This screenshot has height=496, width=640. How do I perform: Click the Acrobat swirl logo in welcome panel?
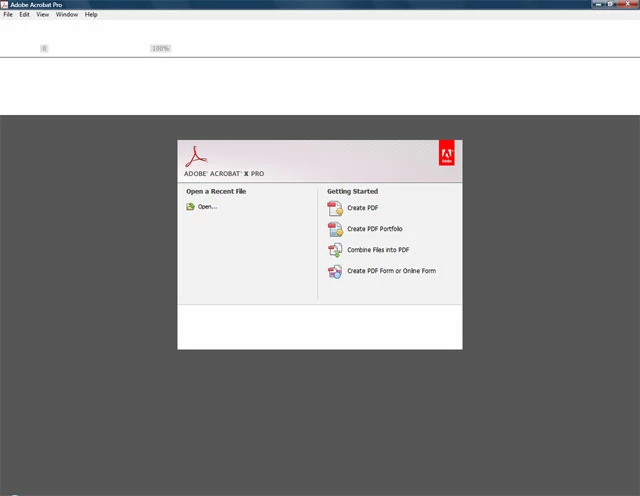196,157
